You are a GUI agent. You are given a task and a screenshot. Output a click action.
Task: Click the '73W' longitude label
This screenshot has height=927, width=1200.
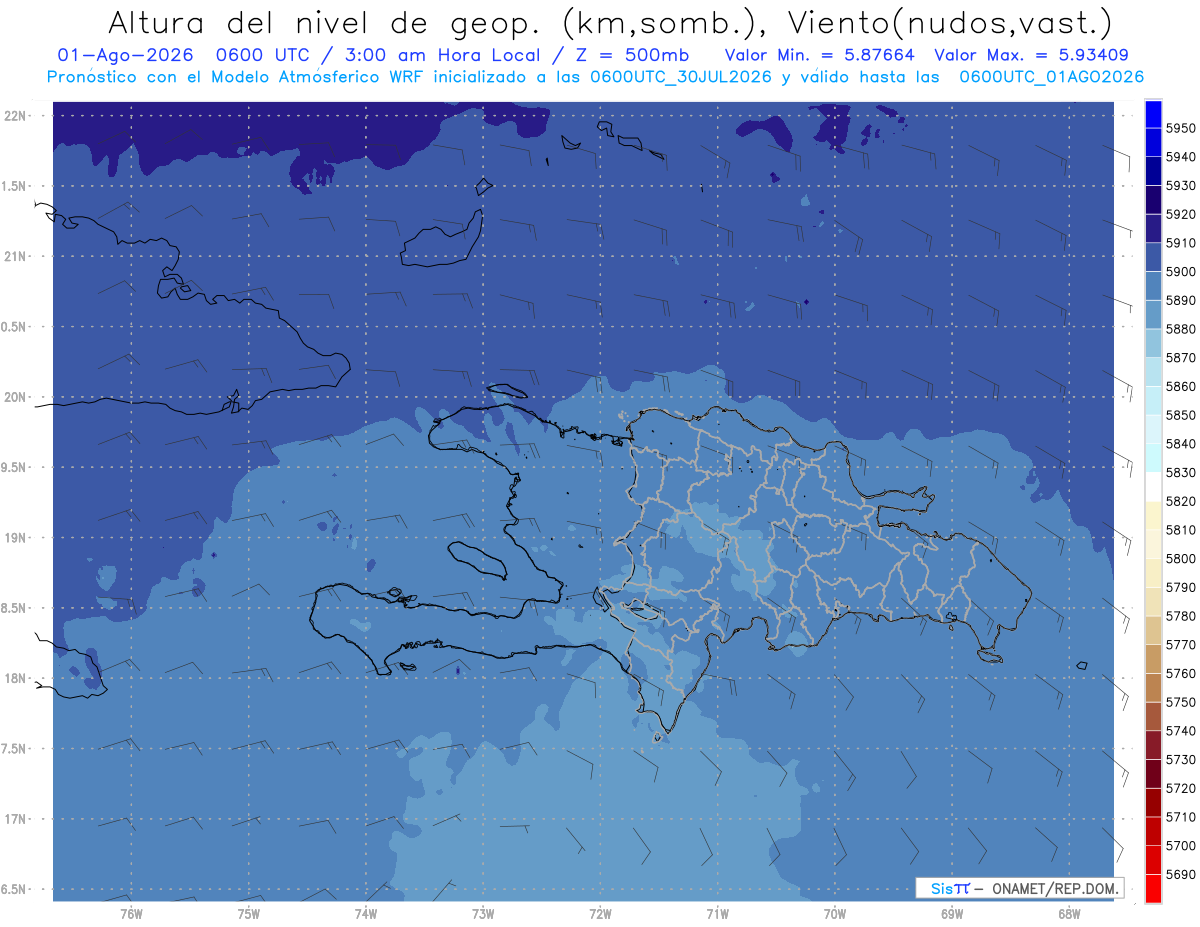pyautogui.click(x=483, y=914)
